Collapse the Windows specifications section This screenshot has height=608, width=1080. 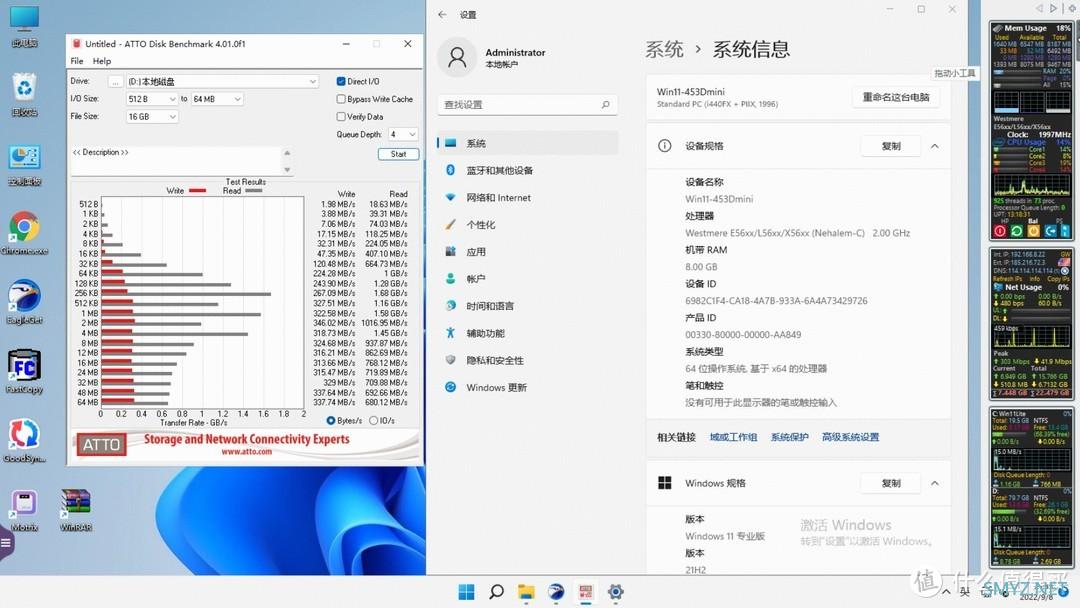(x=935, y=483)
